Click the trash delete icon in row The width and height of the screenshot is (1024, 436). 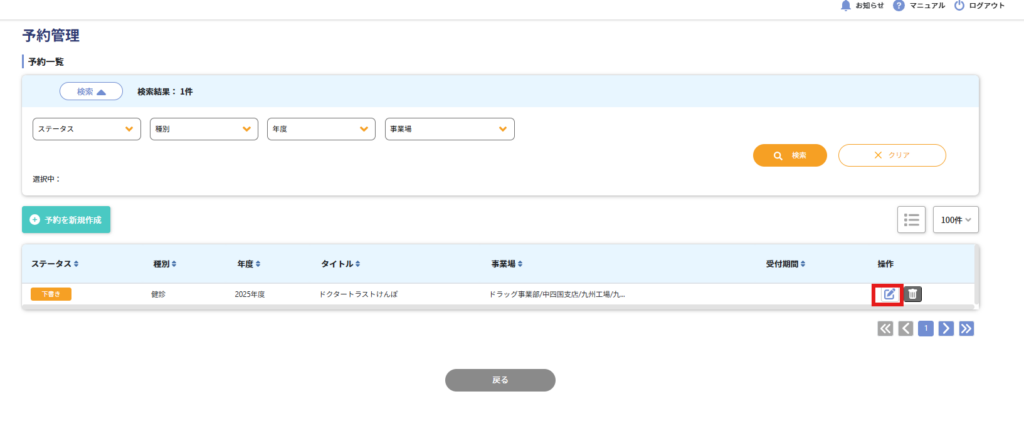(x=914, y=294)
